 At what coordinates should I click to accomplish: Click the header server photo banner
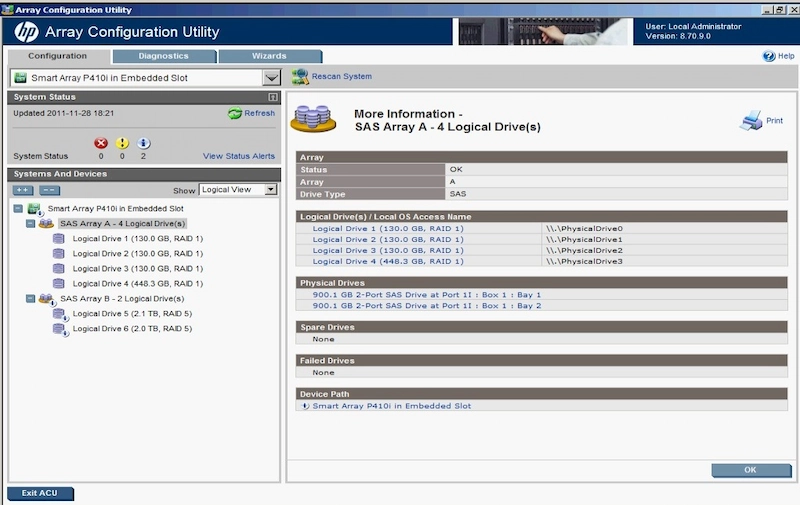tap(543, 32)
